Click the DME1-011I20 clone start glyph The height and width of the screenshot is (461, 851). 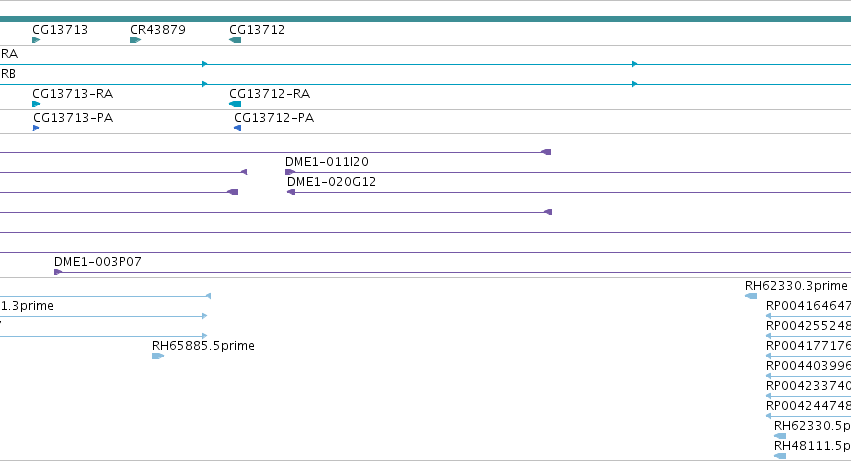(290, 172)
